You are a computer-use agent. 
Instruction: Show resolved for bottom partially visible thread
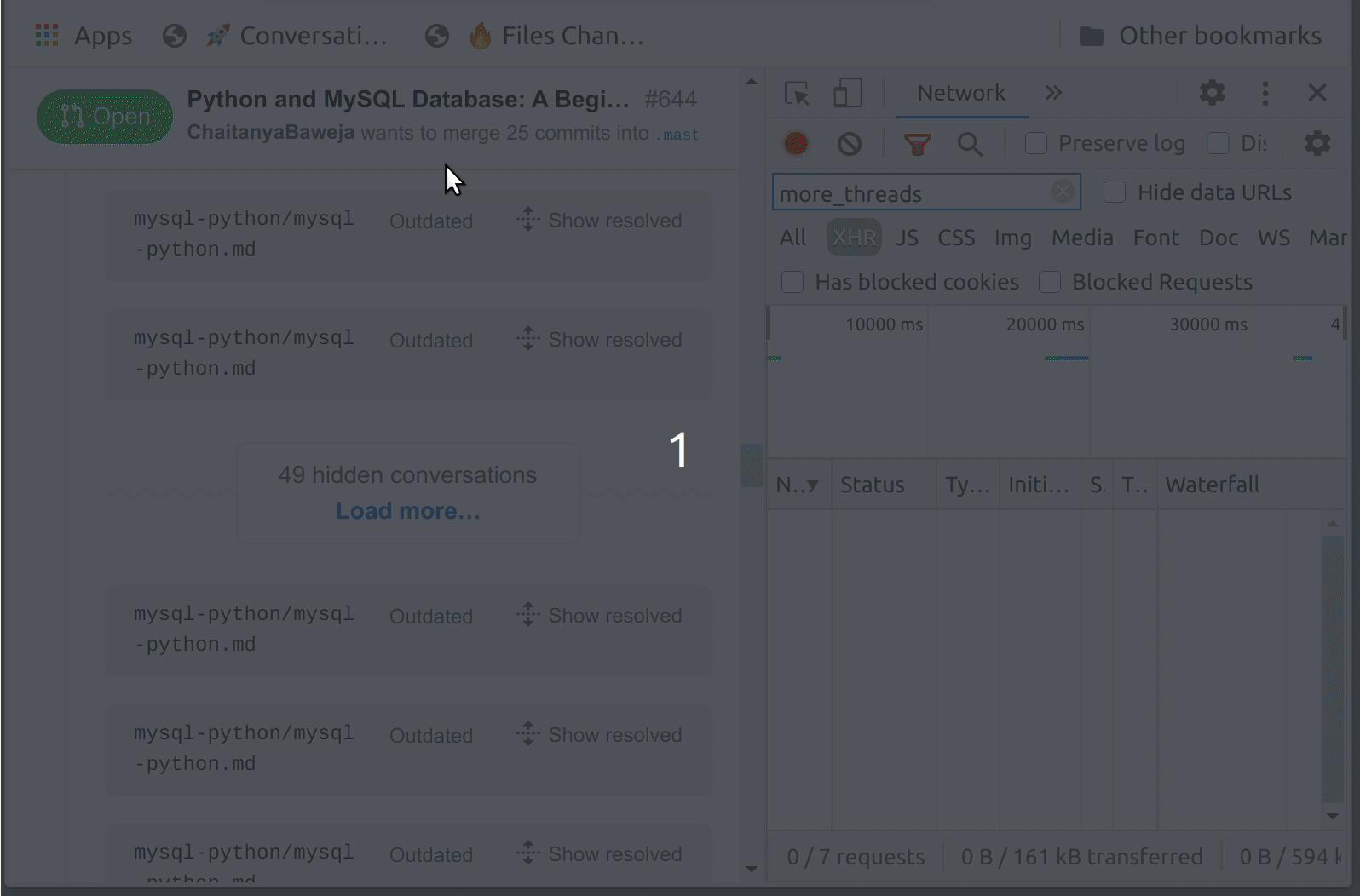pos(599,853)
